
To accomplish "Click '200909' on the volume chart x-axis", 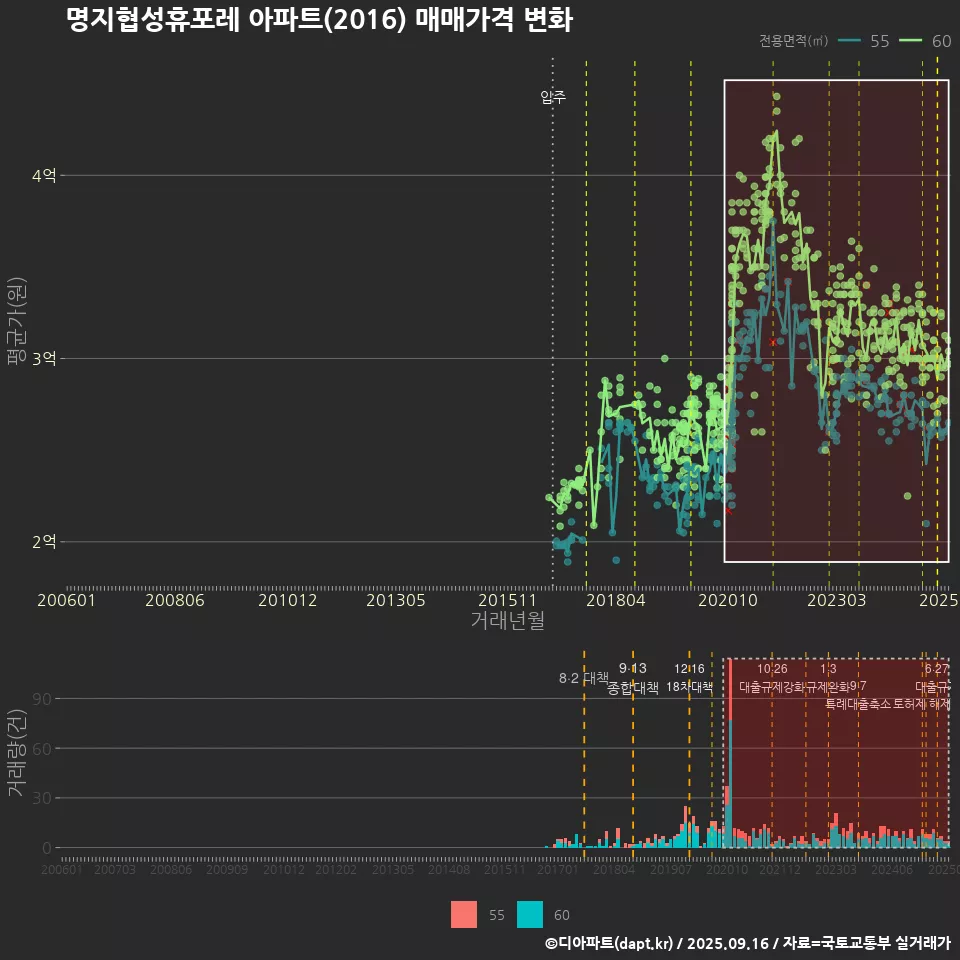I will click(x=227, y=869).
